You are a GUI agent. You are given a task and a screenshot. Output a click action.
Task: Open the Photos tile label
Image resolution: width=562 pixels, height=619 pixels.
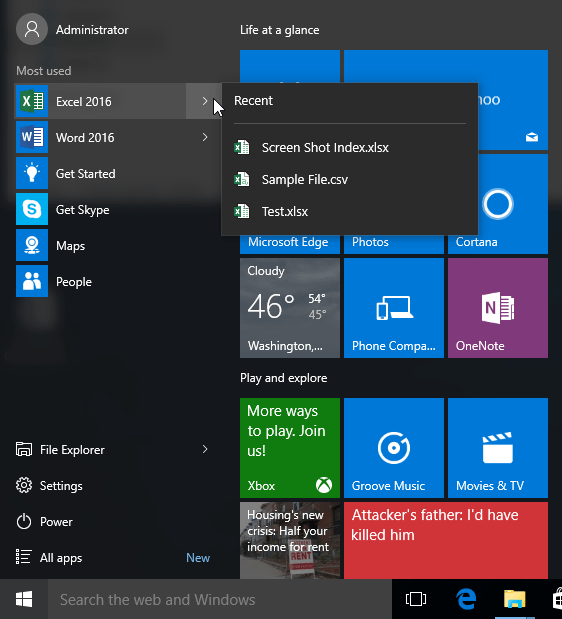[370, 242]
